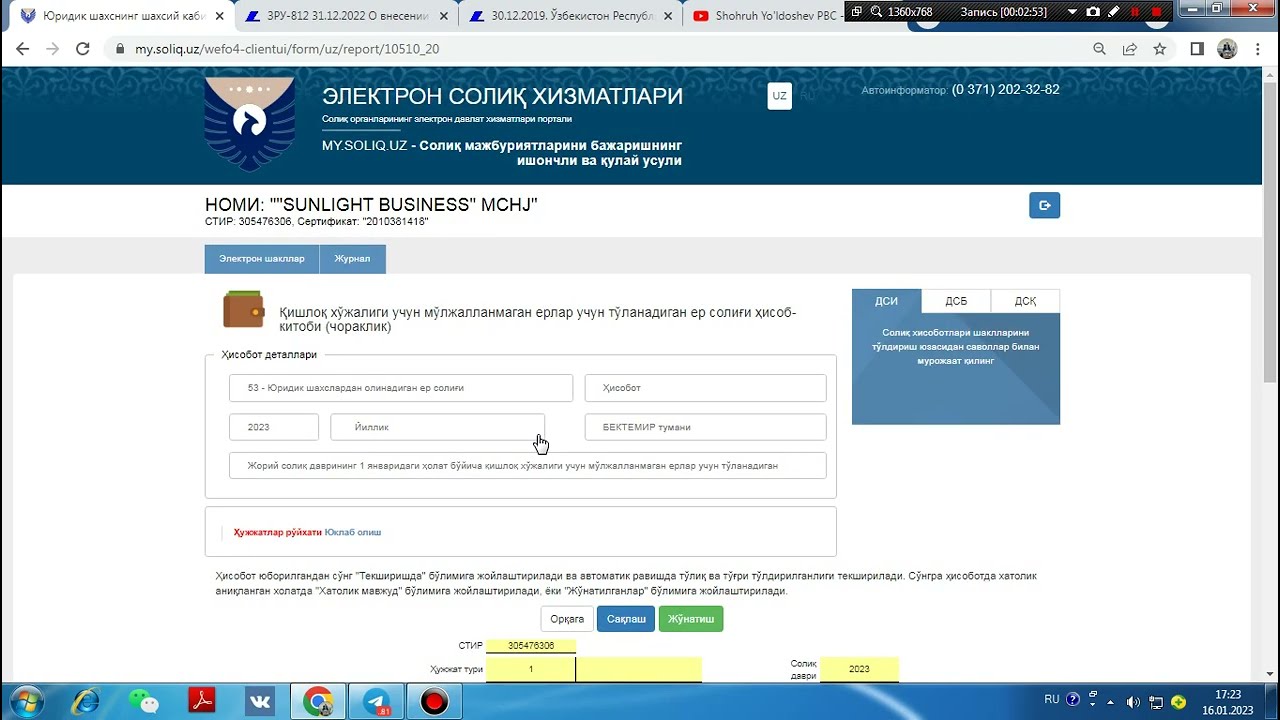Viewport: 1280px width, 720px height.
Task: Click the Сақлаш save button
Action: pos(626,619)
